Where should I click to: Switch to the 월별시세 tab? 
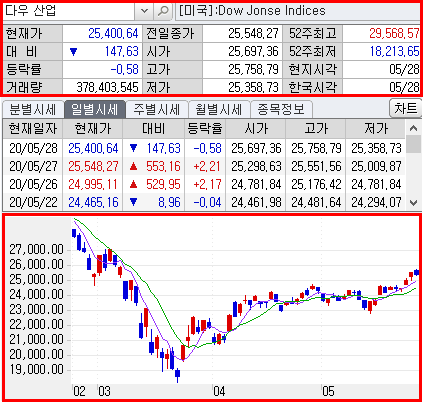pyautogui.click(x=219, y=109)
